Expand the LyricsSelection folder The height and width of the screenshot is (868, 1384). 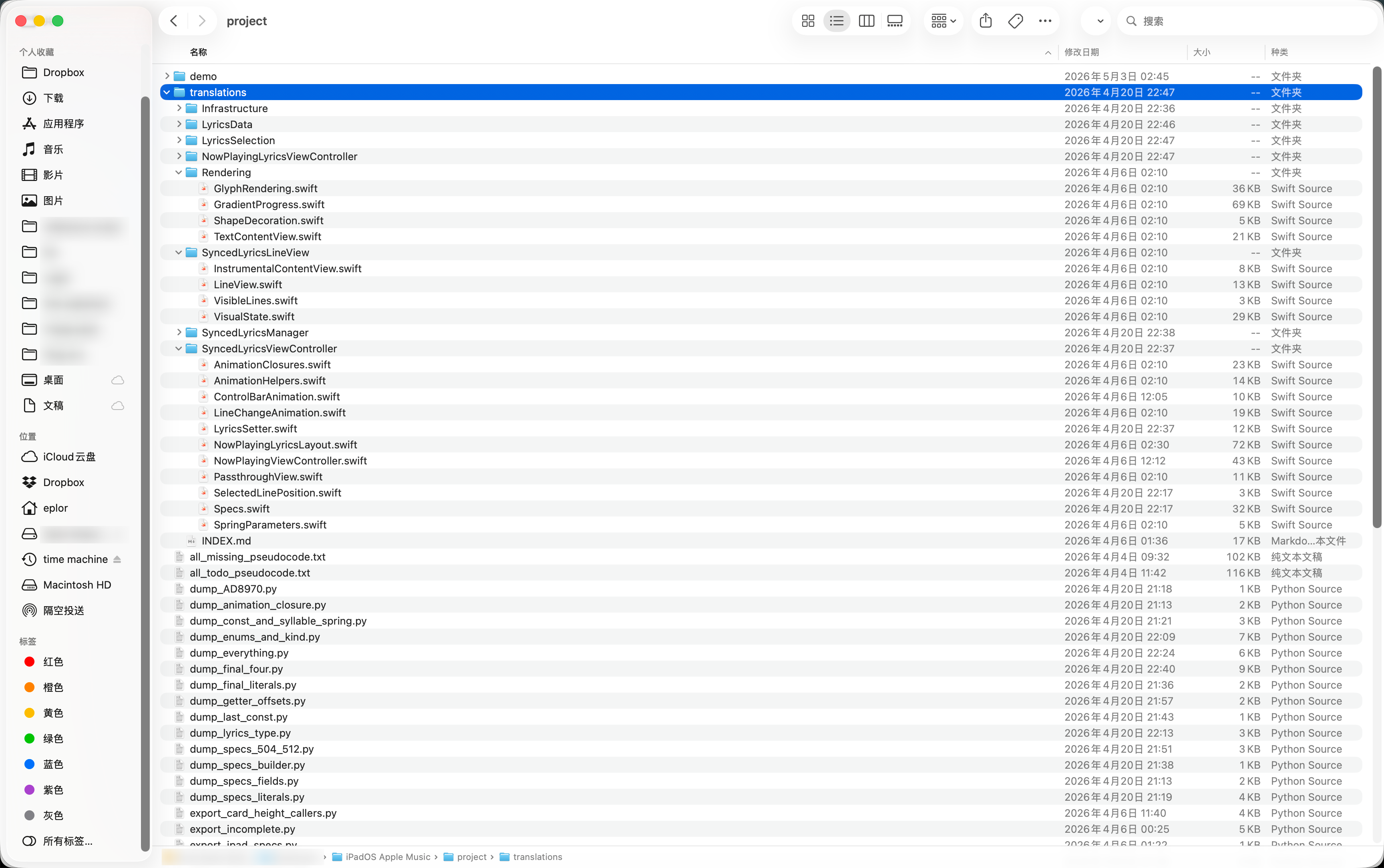tap(179, 141)
